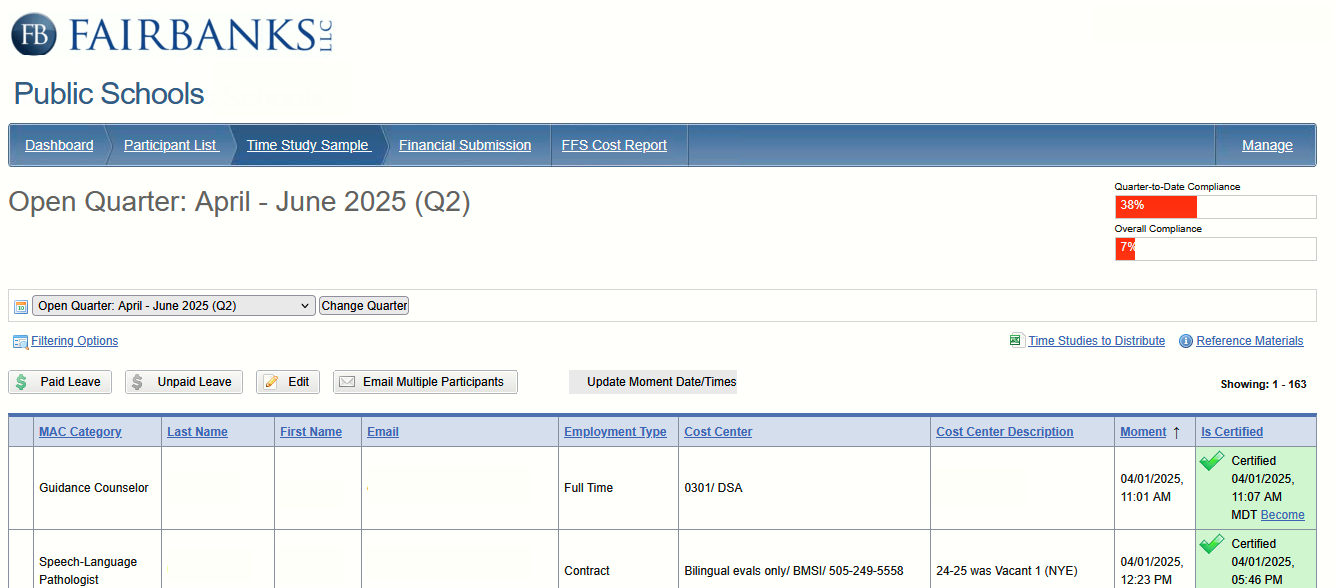
Task: Click the gray dollar icon on Unpaid Leave
Action: tap(138, 382)
